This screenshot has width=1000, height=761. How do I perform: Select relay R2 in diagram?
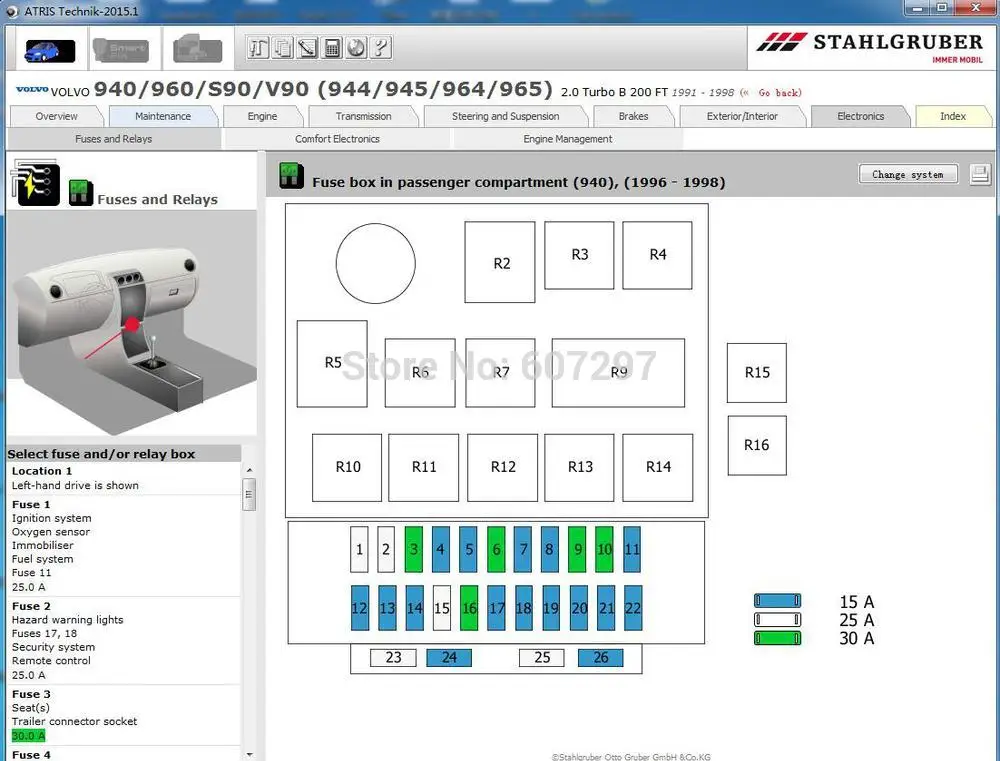(500, 262)
